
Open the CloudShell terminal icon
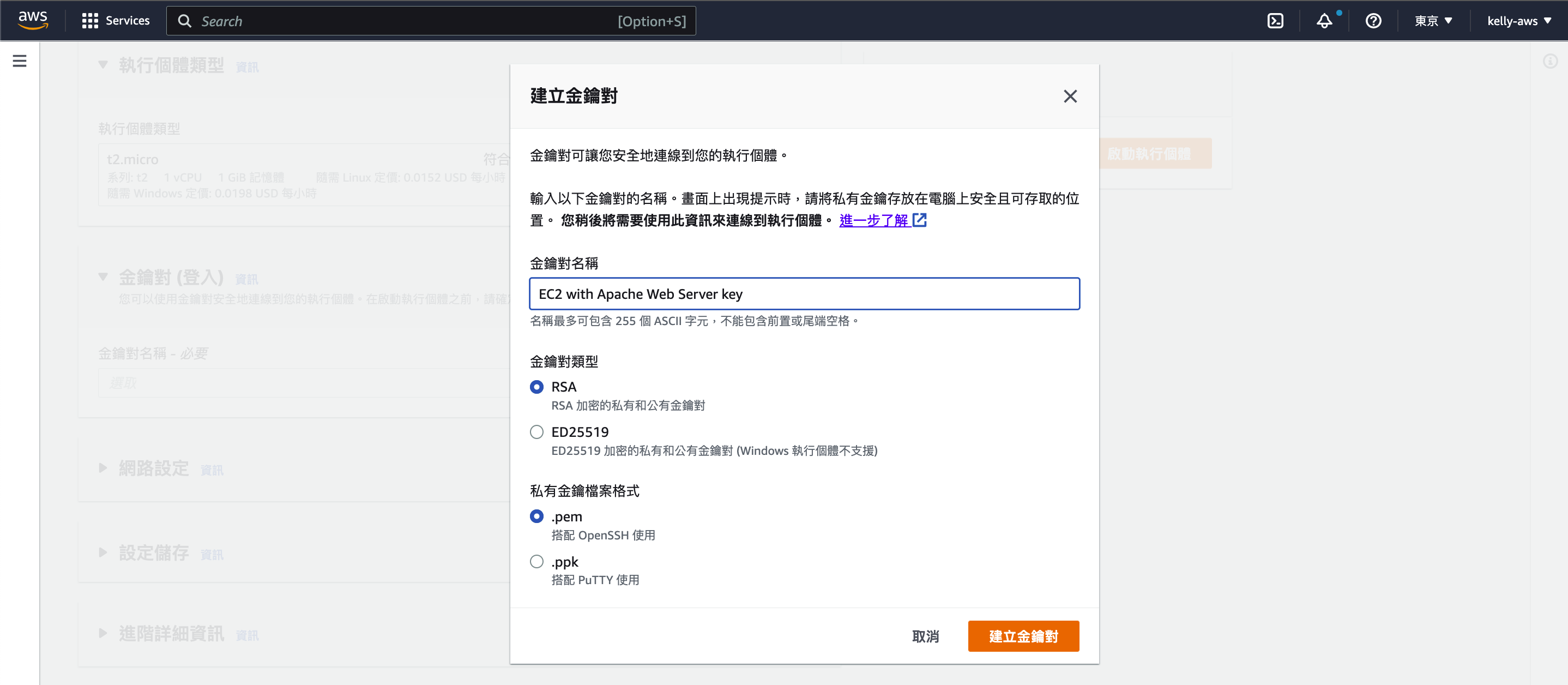[1275, 21]
